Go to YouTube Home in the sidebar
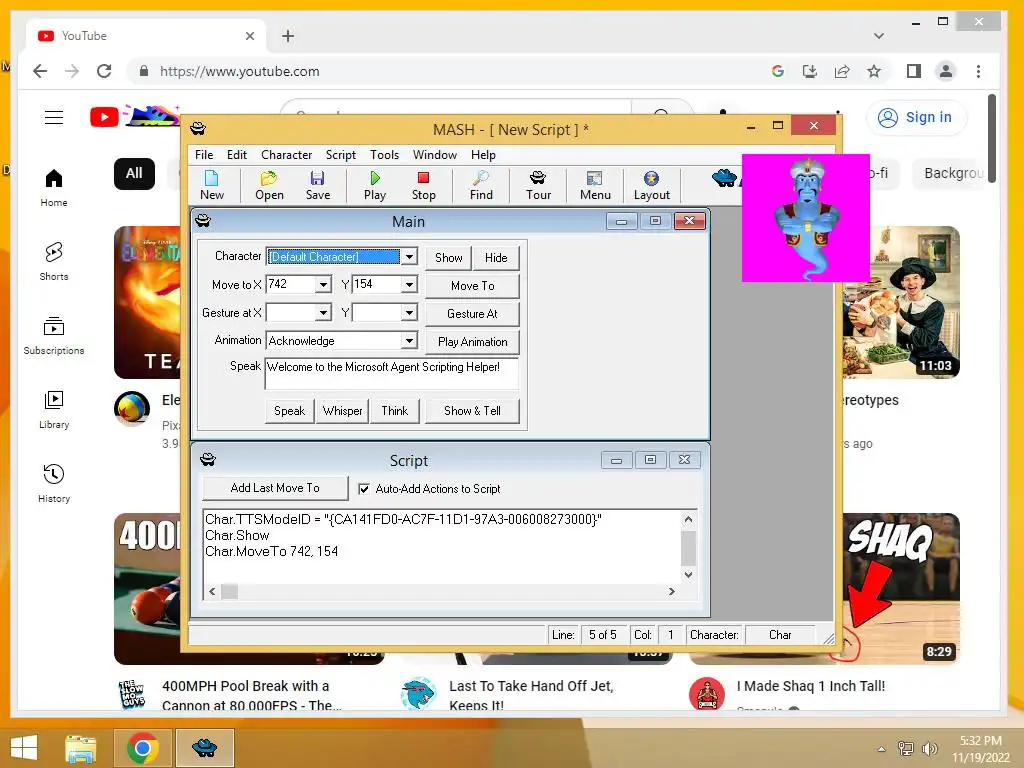The width and height of the screenshot is (1024, 768). click(x=54, y=188)
